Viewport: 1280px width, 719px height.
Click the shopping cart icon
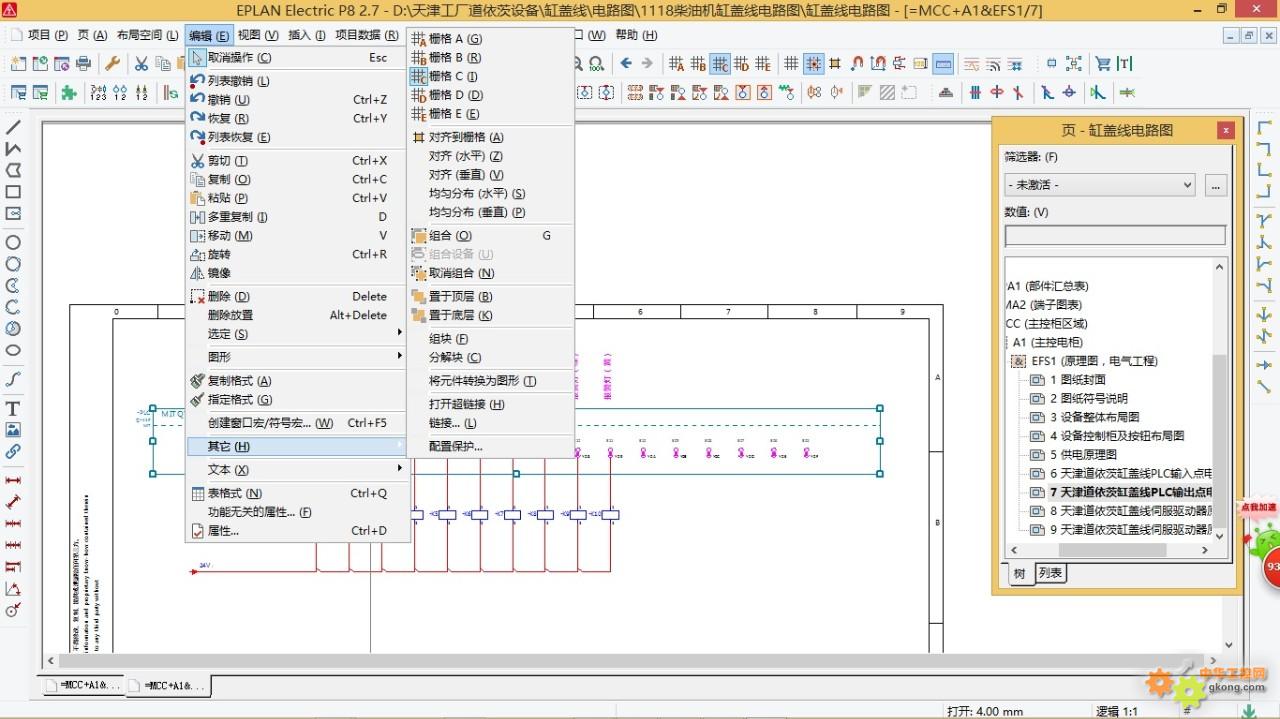(1103, 64)
